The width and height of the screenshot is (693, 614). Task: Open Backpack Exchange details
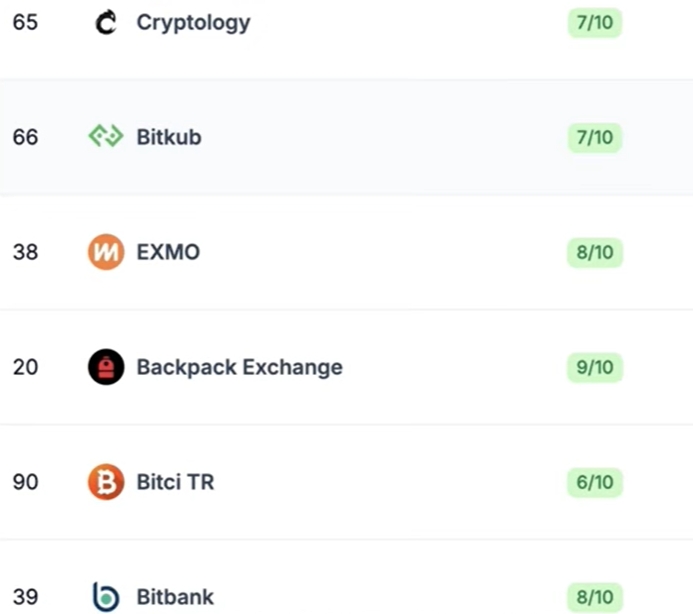(x=240, y=368)
